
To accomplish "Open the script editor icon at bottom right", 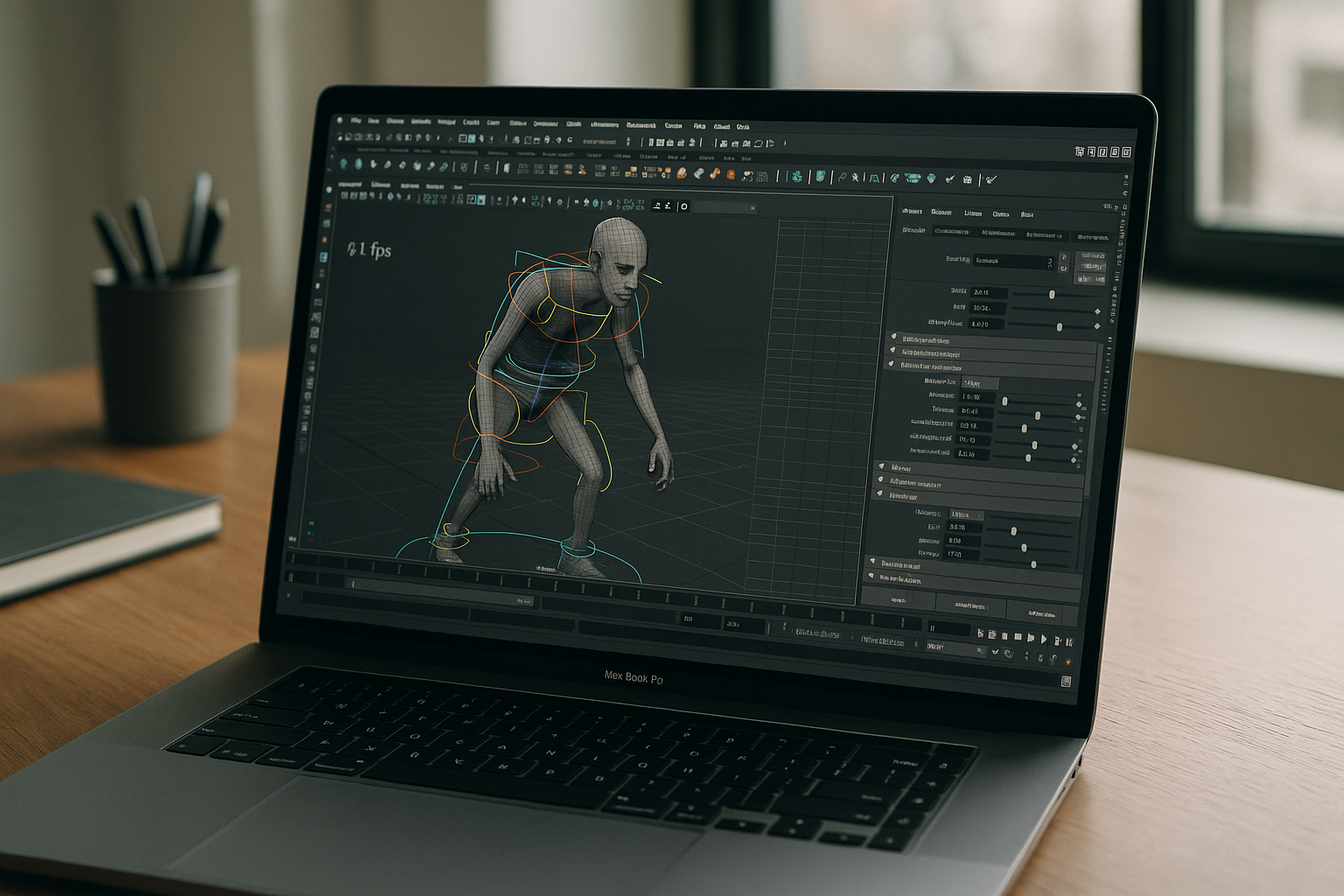I will tap(1066, 682).
